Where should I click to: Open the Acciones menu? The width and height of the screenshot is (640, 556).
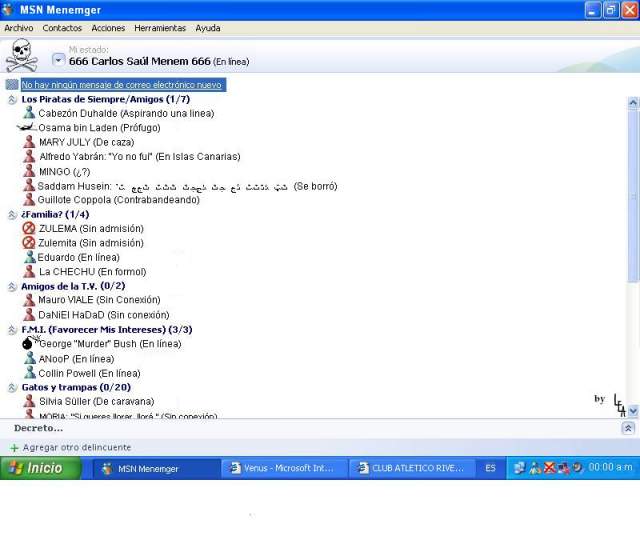point(108,28)
